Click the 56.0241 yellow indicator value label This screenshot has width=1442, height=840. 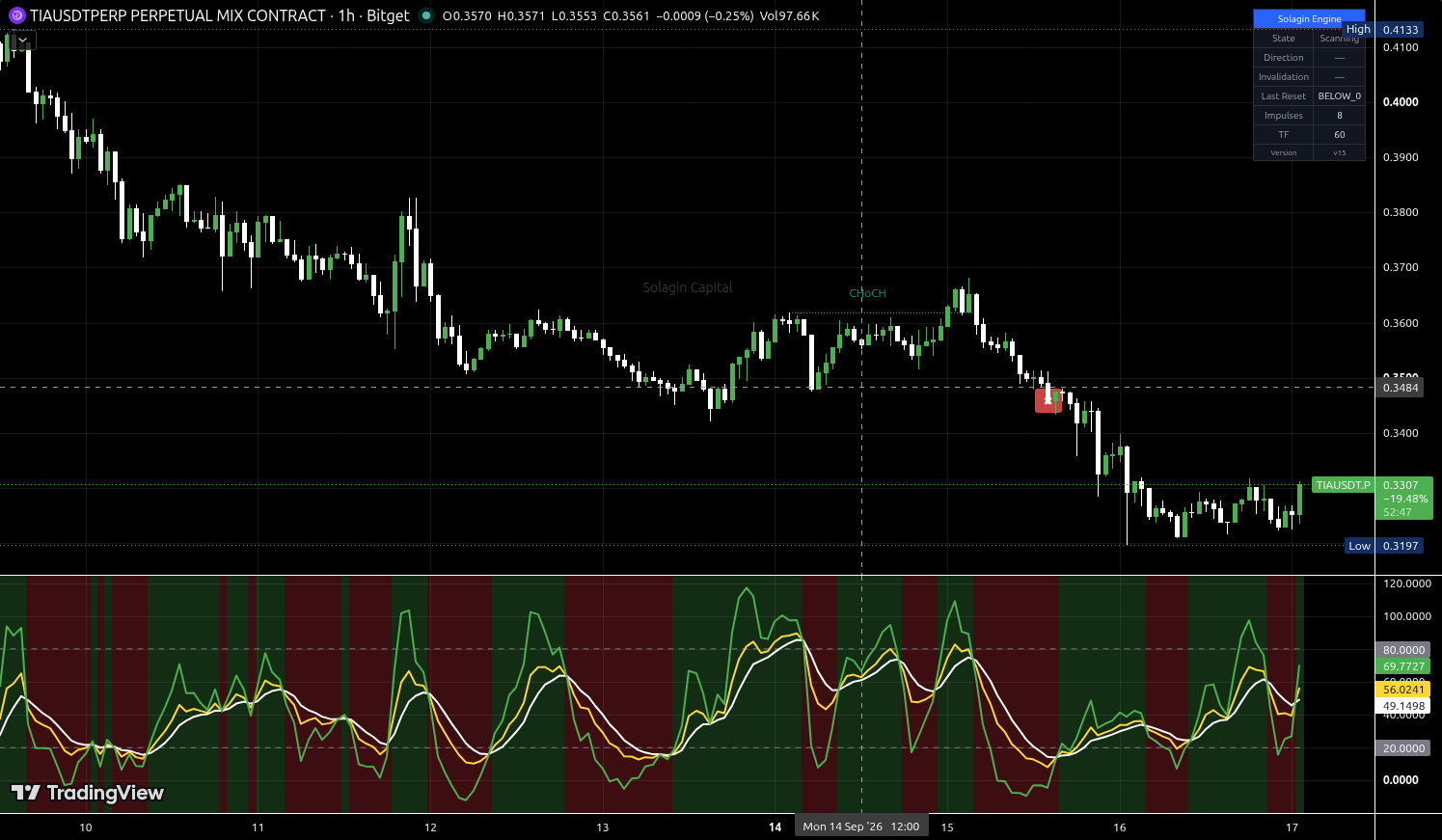coord(1403,690)
